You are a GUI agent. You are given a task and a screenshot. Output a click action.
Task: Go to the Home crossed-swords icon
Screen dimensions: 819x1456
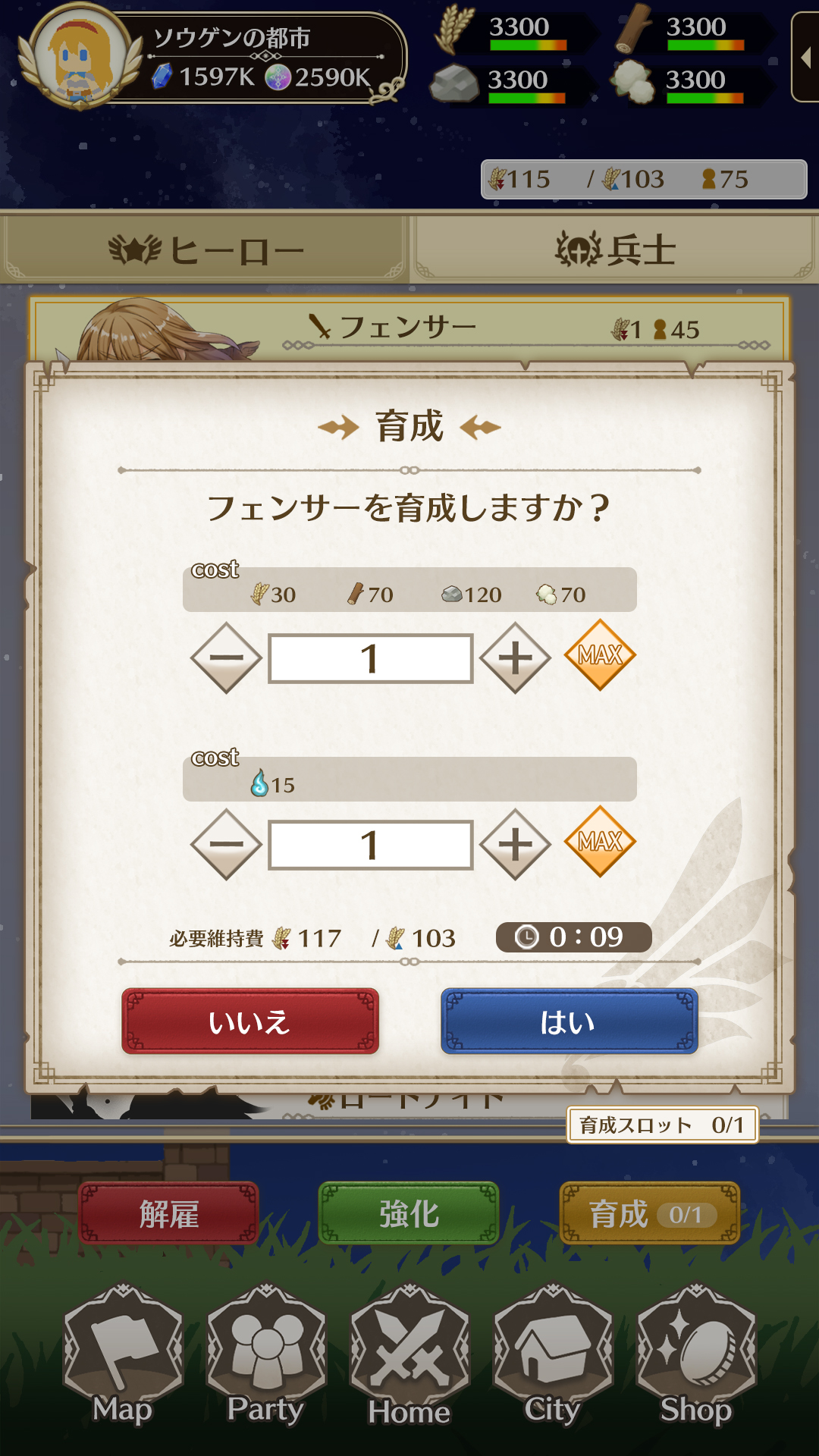click(409, 1354)
